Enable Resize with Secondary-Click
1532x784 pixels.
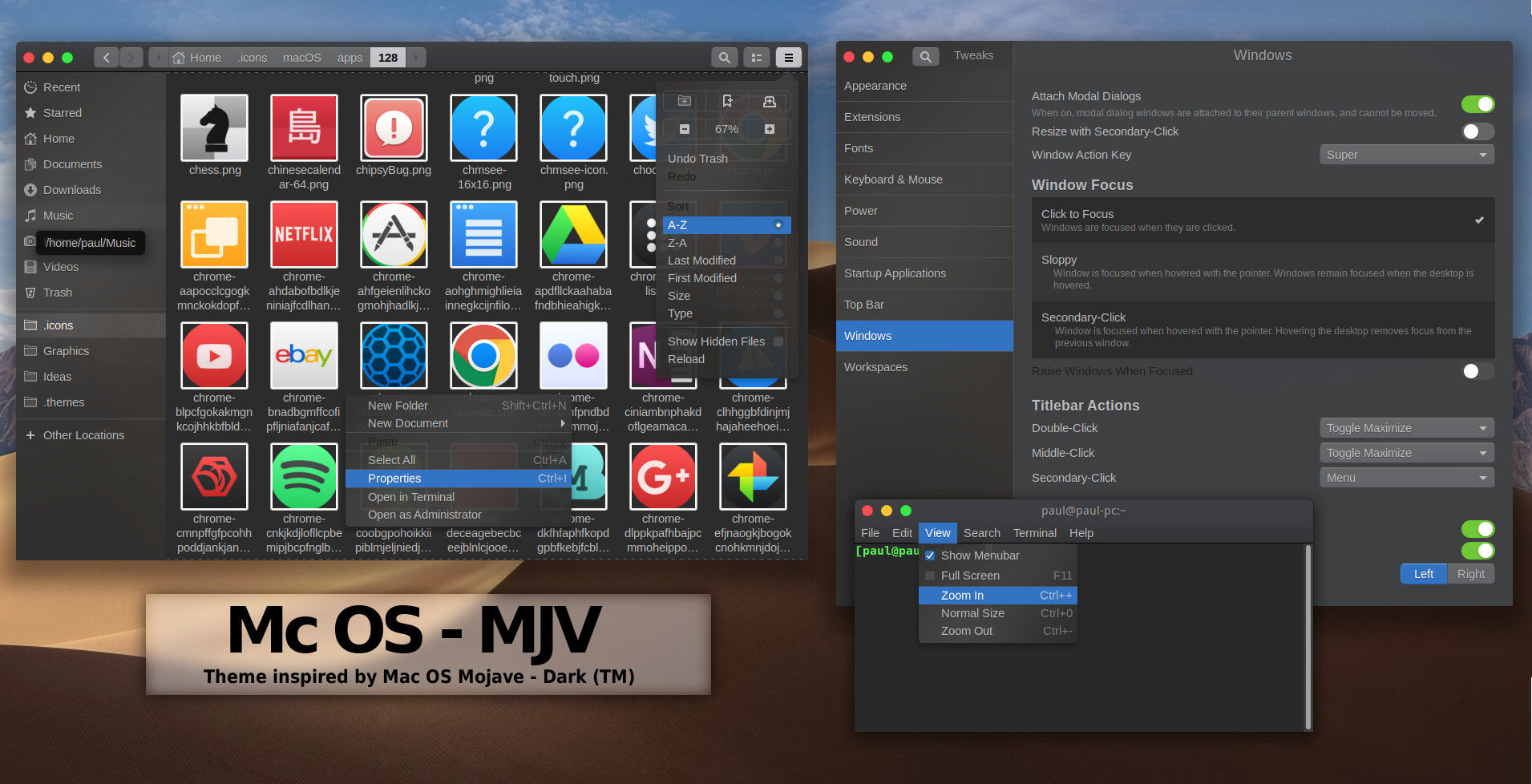[1477, 131]
